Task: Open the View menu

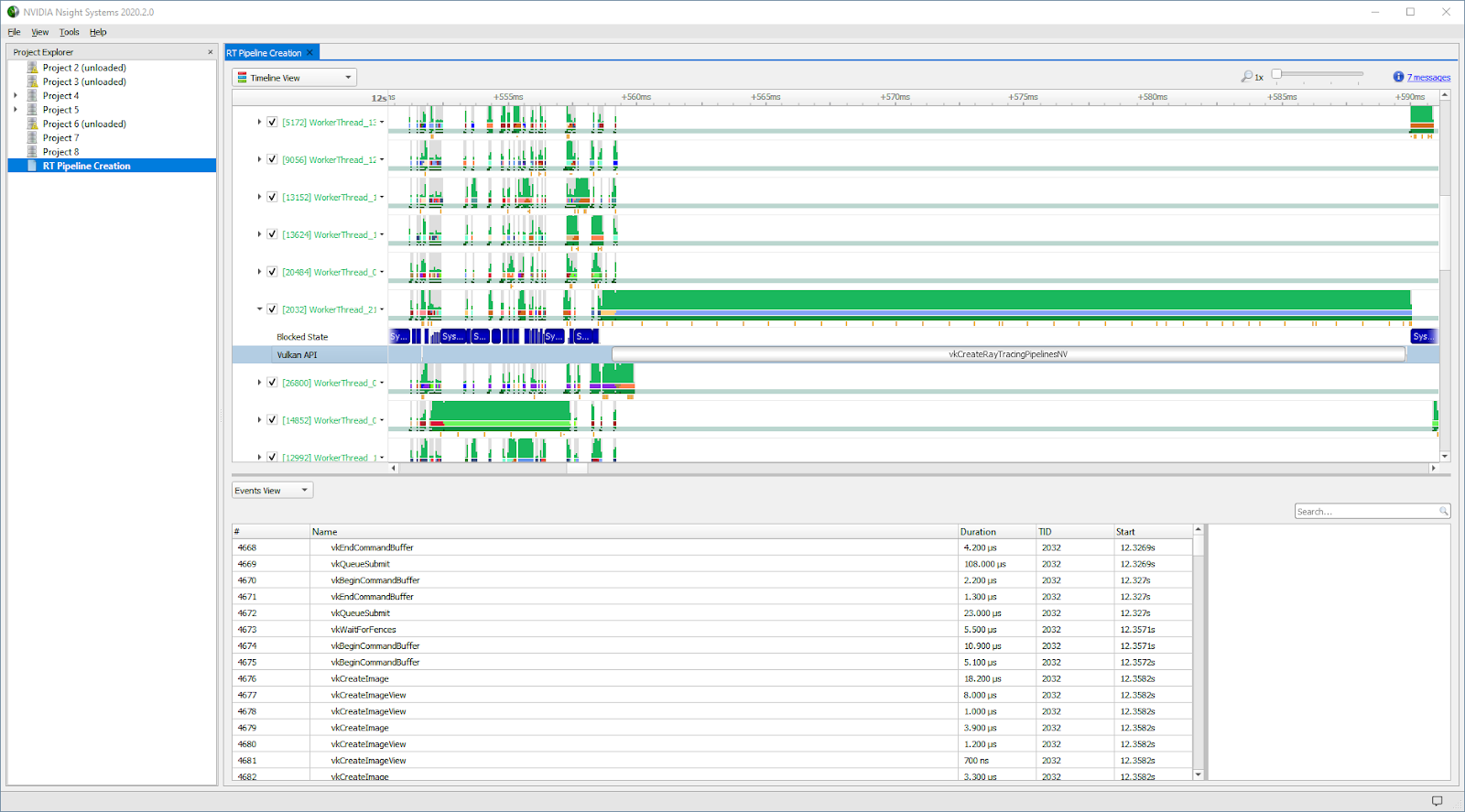Action: tap(39, 32)
